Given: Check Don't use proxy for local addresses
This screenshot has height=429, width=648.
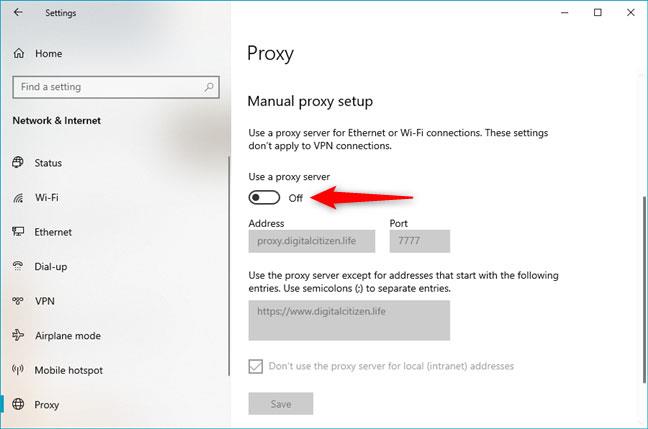Looking at the screenshot, I should pyautogui.click(x=255, y=366).
